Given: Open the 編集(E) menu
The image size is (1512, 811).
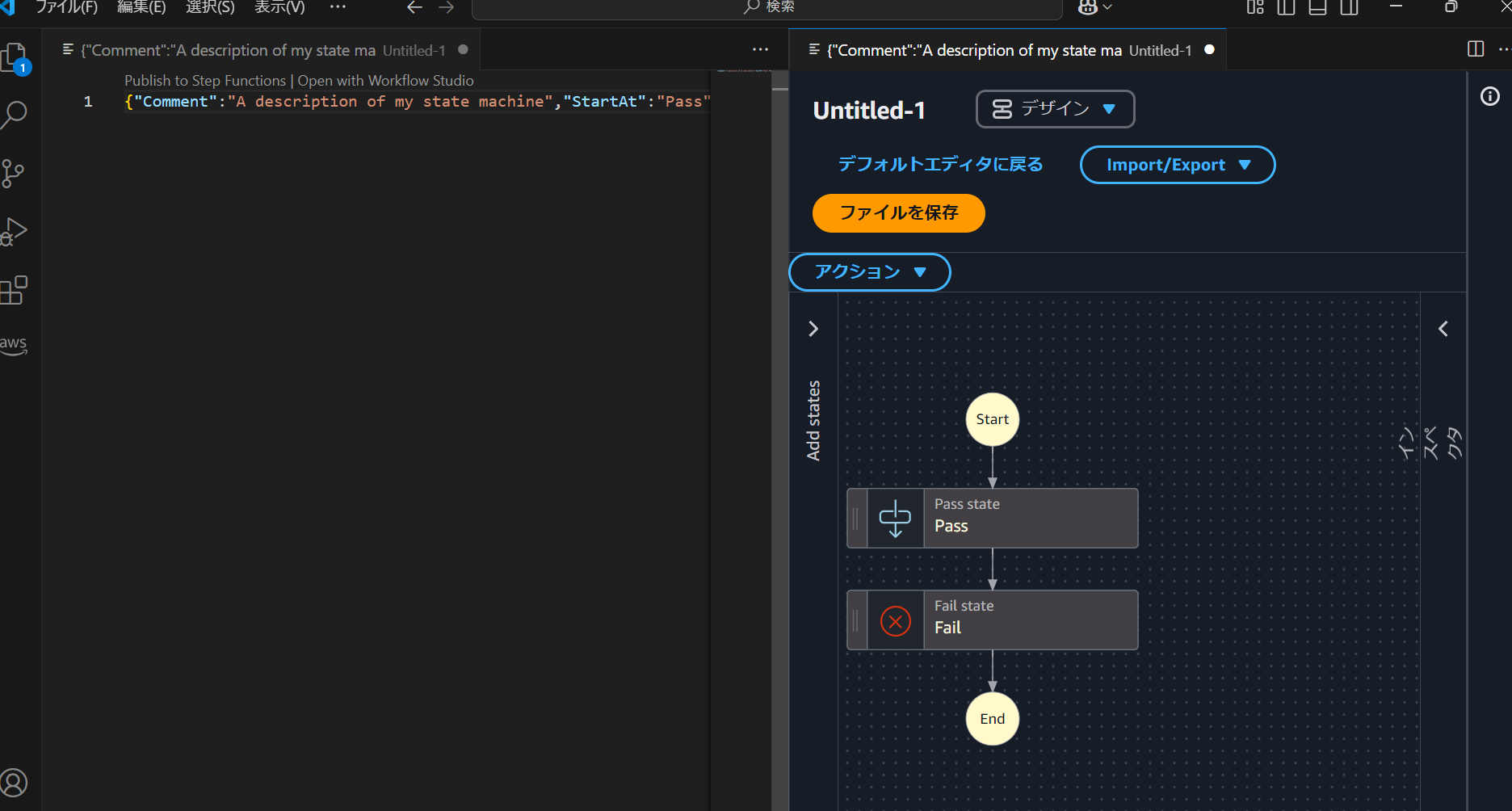Looking at the screenshot, I should (x=141, y=7).
